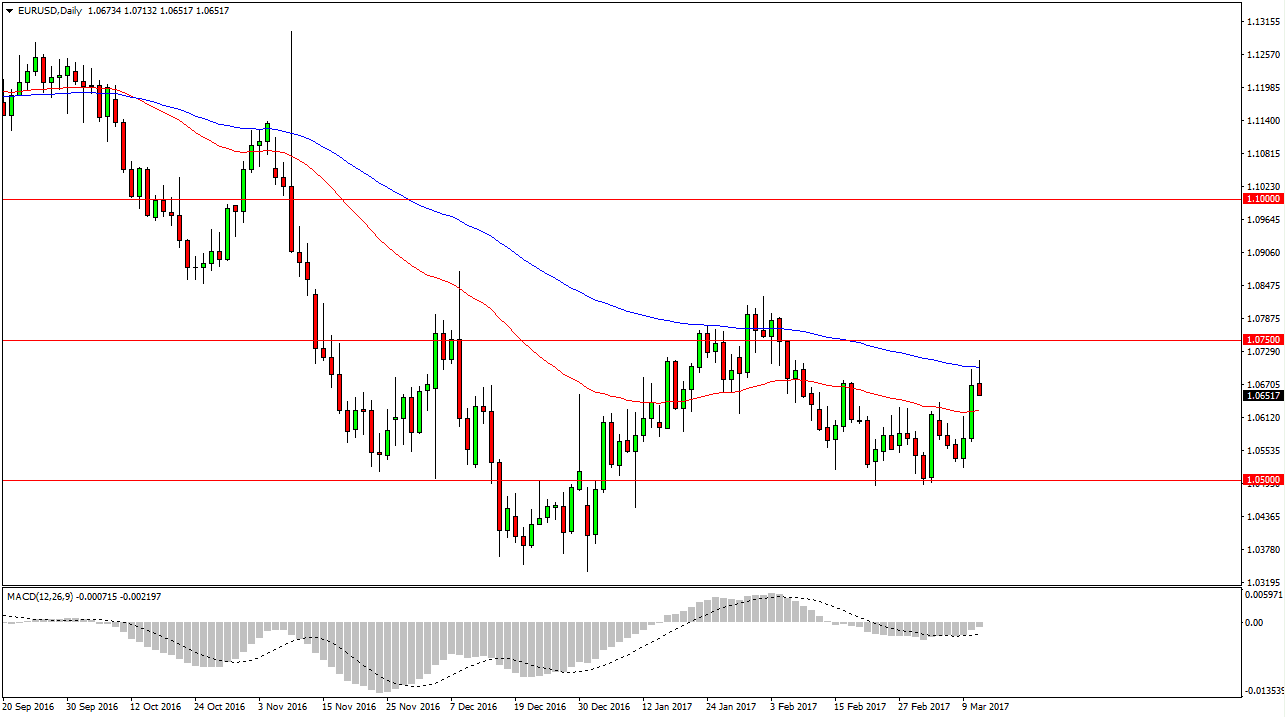The width and height of the screenshot is (1285, 717).
Task: Click the 20 Sep 2016 date label
Action: coord(30,706)
